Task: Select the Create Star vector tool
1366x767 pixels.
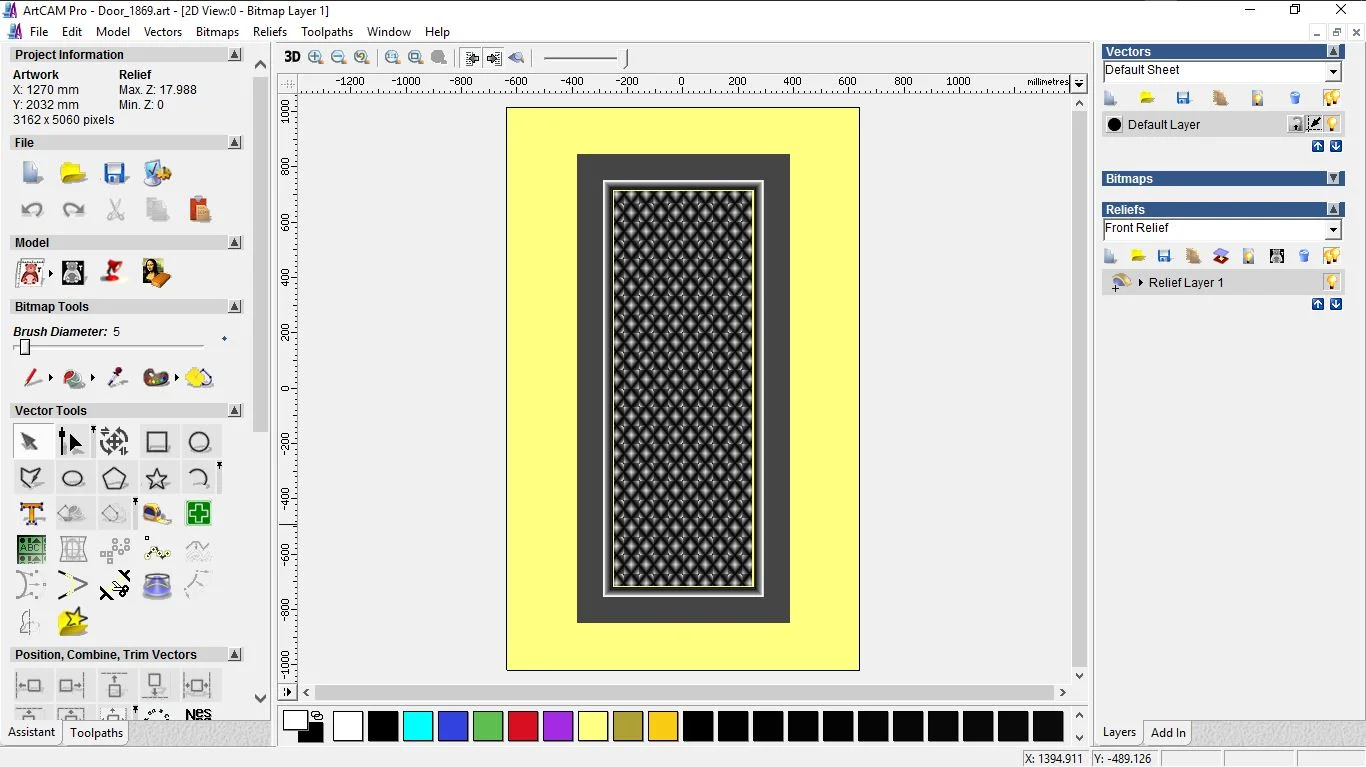Action: pos(157,477)
